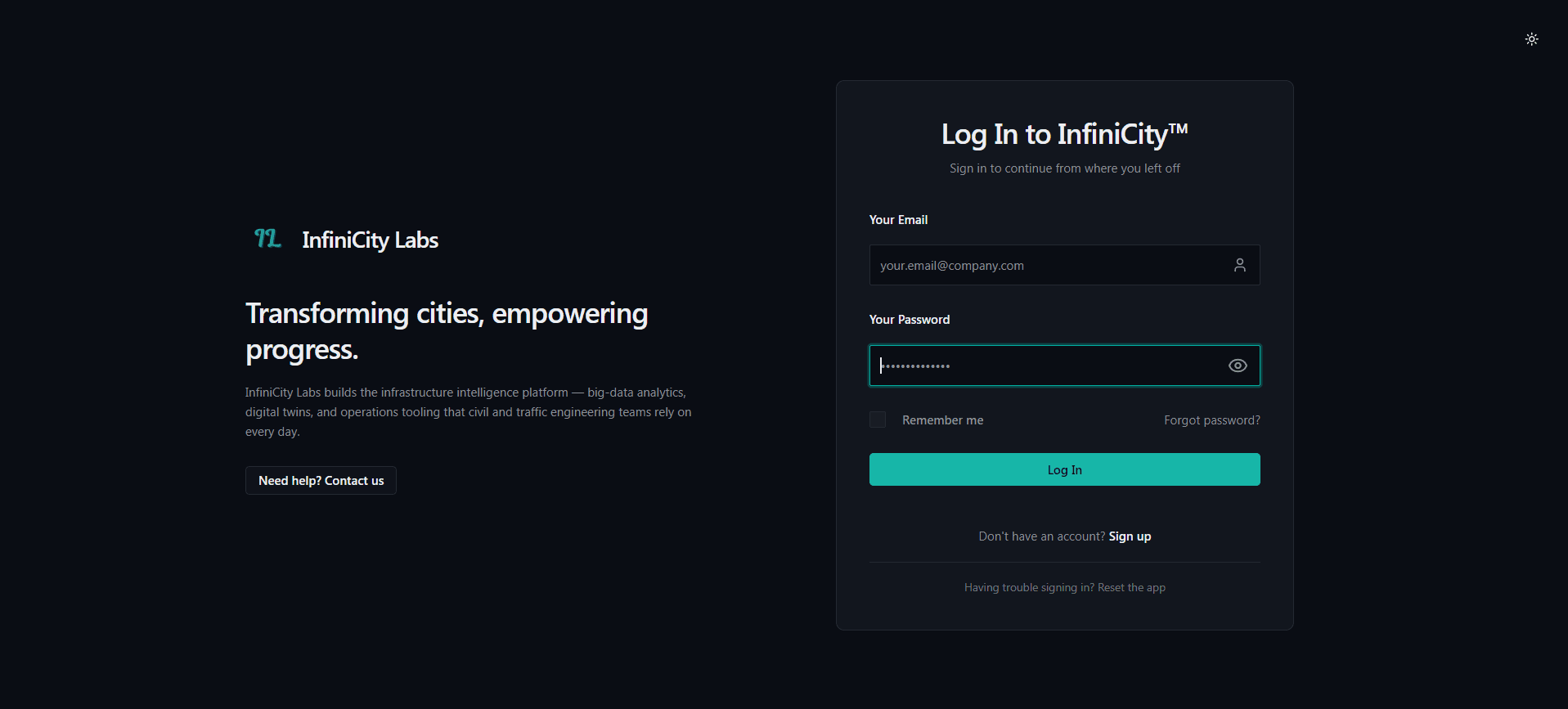
Task: Show password with the eye icon
Action: coord(1238,366)
